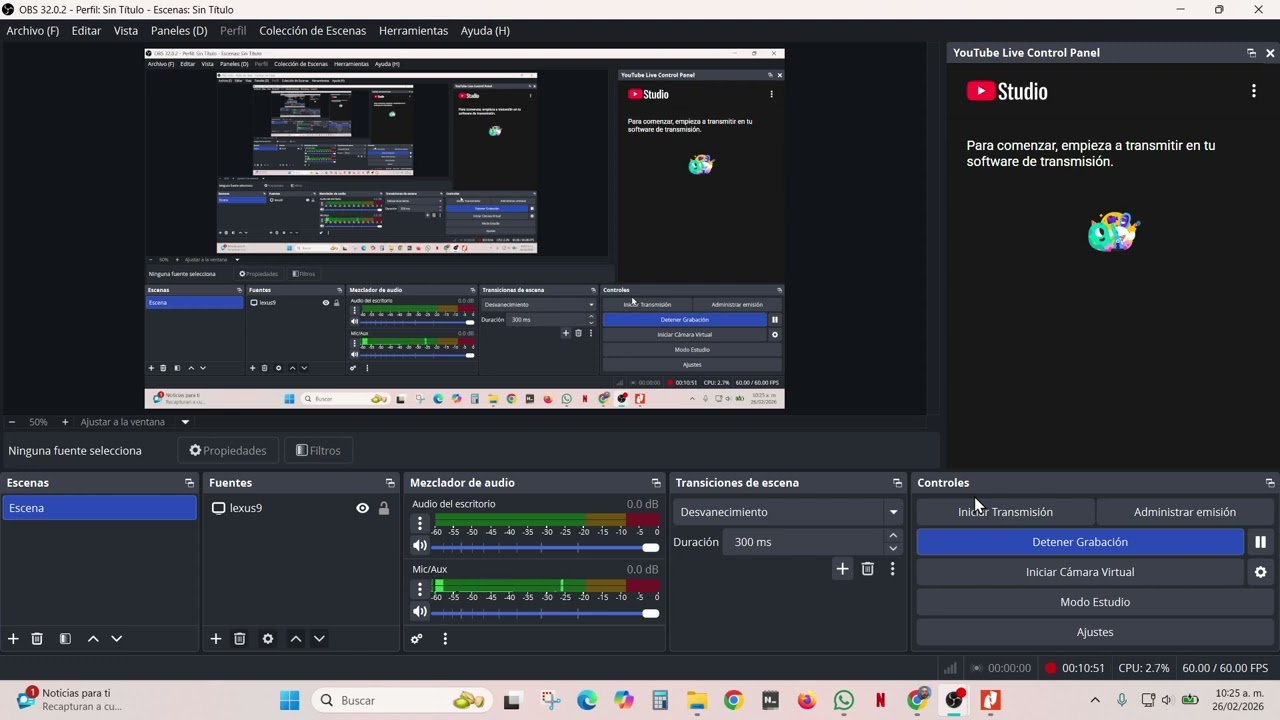Toggle Modo Estudio
This screenshot has width=1280, height=720.
tap(1095, 602)
